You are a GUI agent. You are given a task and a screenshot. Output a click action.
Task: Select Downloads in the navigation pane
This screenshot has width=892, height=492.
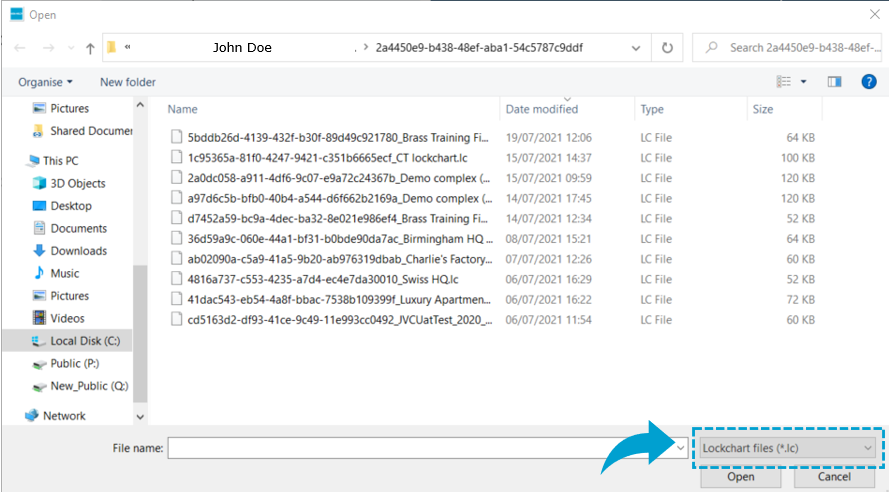click(x=78, y=251)
